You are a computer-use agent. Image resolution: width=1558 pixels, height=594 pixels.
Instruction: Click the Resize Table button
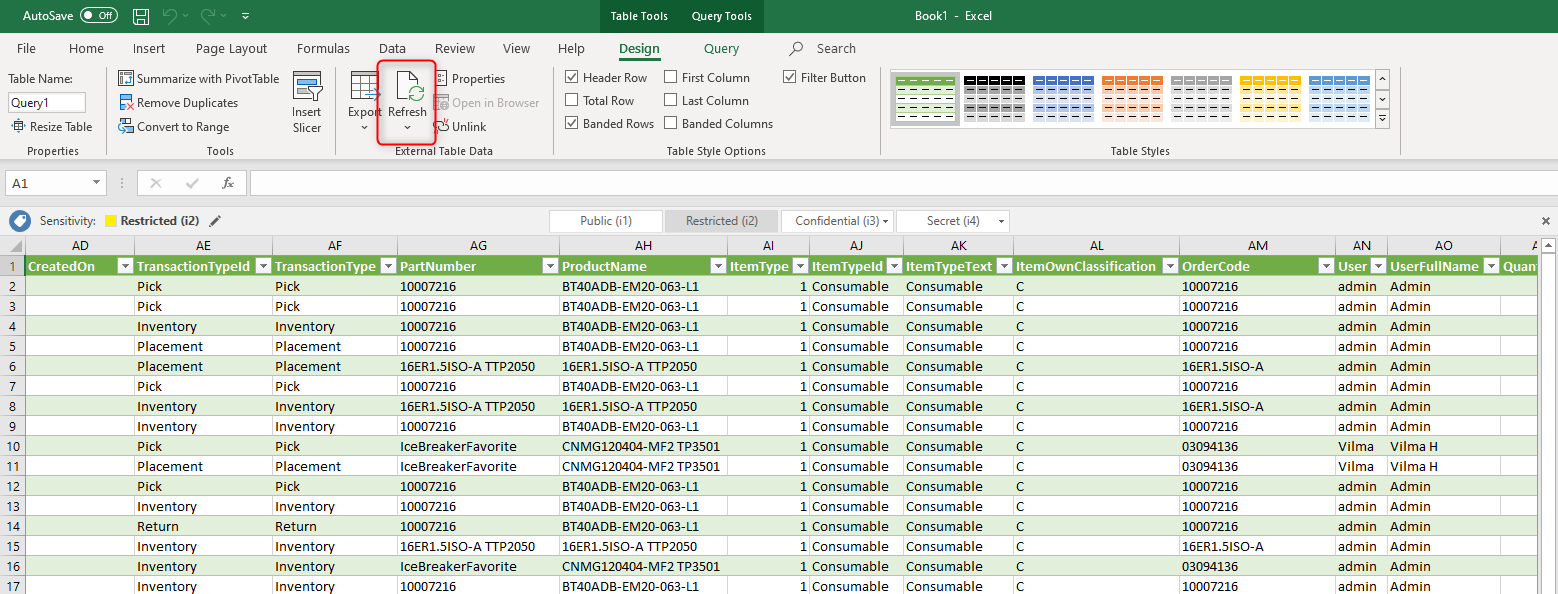click(x=51, y=126)
